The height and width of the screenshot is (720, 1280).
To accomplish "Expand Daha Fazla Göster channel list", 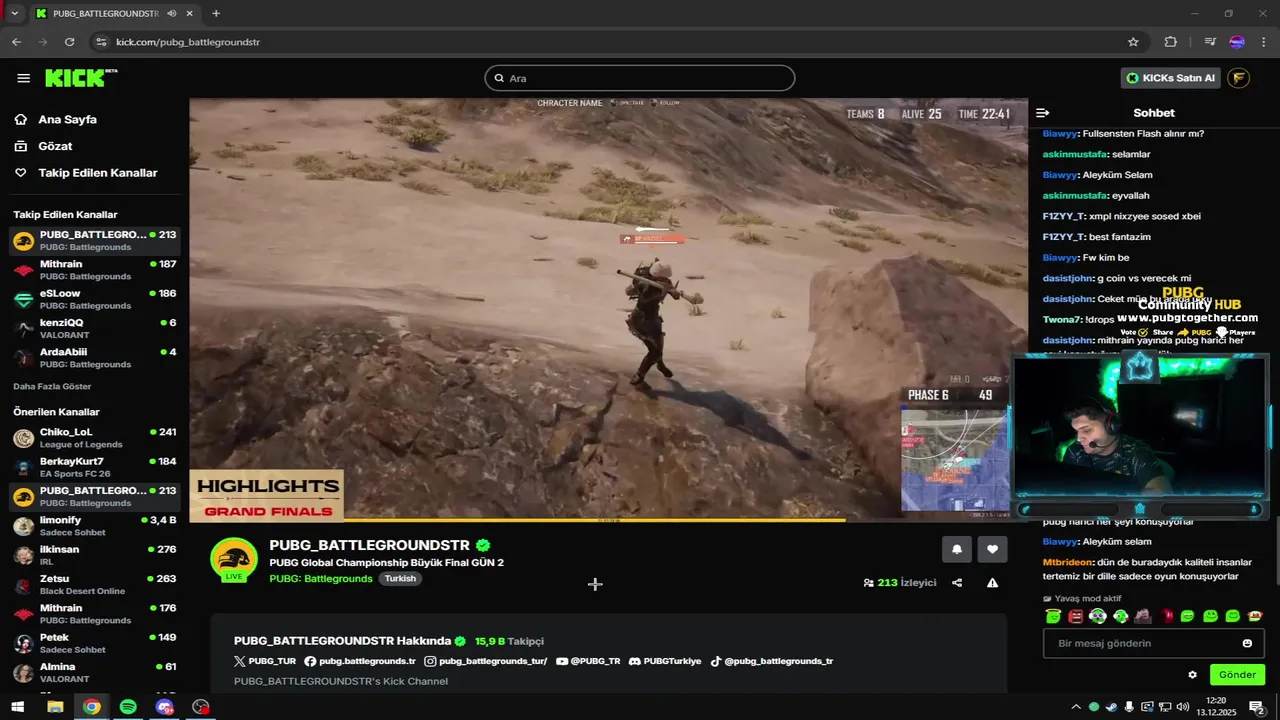I will pos(52,386).
